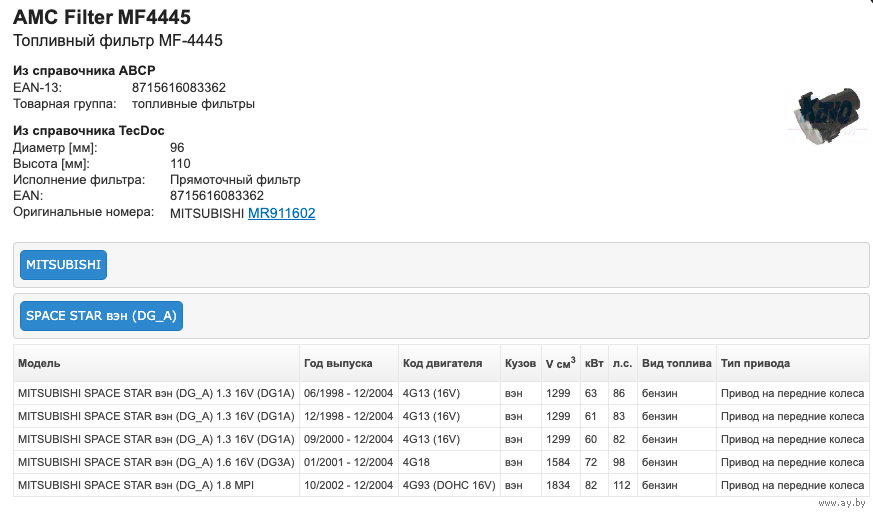Click the 4G93 (DOHC 16V) engine code cell

coord(448,485)
